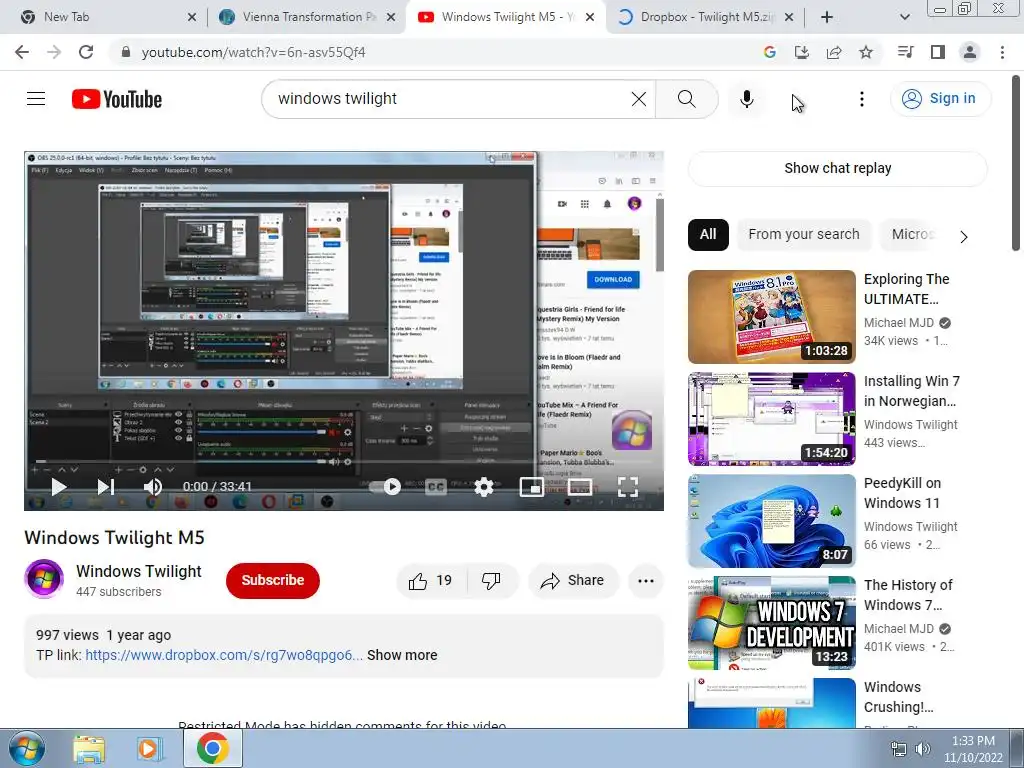Open the Chrome profile icon
1024x768 pixels.
970,52
